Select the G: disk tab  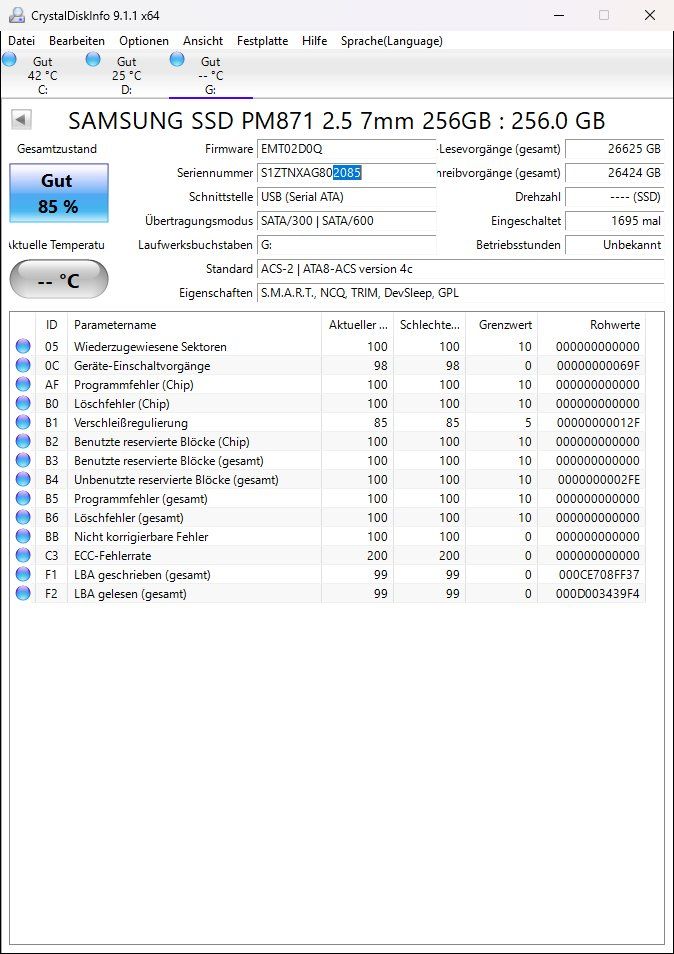[210, 75]
